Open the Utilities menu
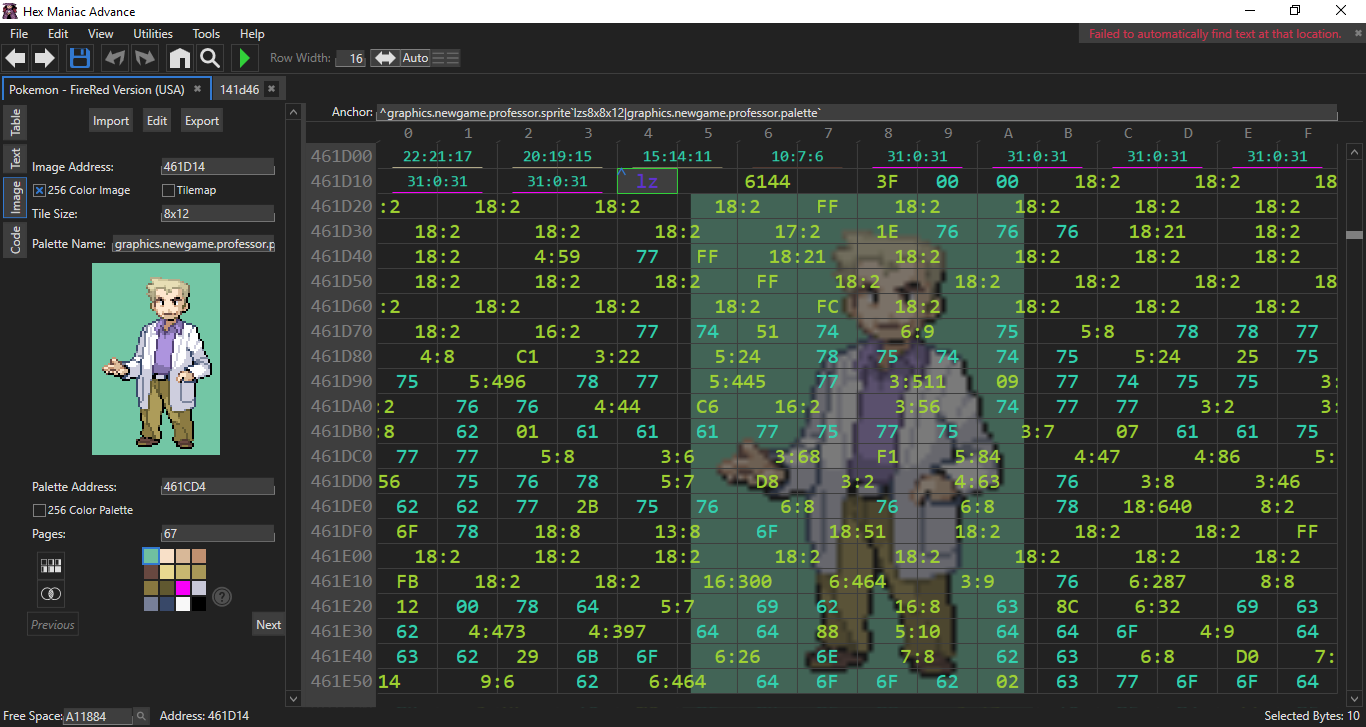 153,34
